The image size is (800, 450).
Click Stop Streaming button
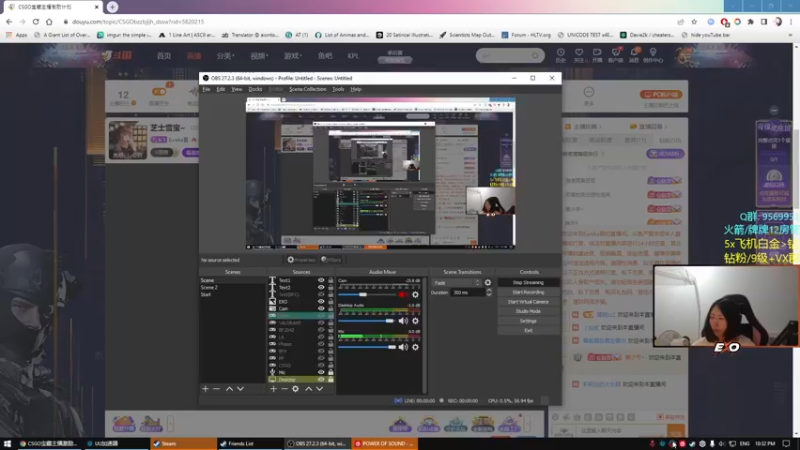click(x=528, y=283)
